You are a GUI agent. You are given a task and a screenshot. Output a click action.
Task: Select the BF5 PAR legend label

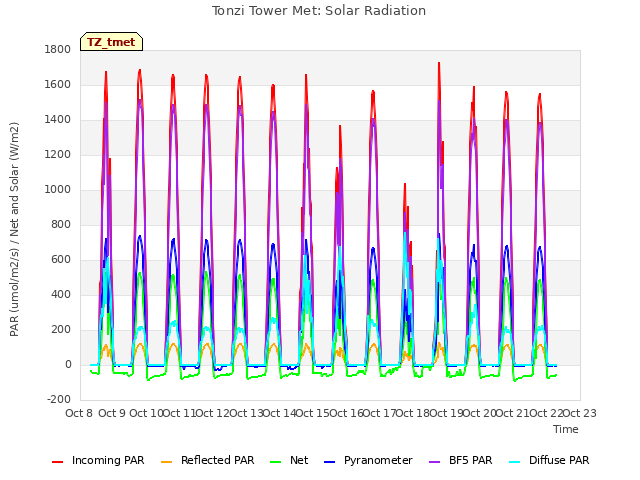(x=471, y=460)
